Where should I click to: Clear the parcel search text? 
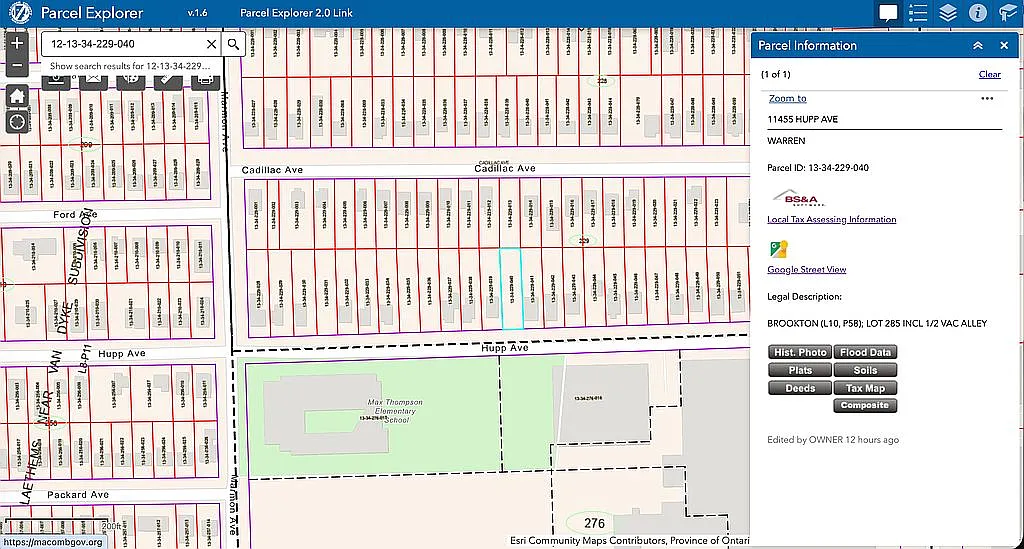[x=211, y=44]
